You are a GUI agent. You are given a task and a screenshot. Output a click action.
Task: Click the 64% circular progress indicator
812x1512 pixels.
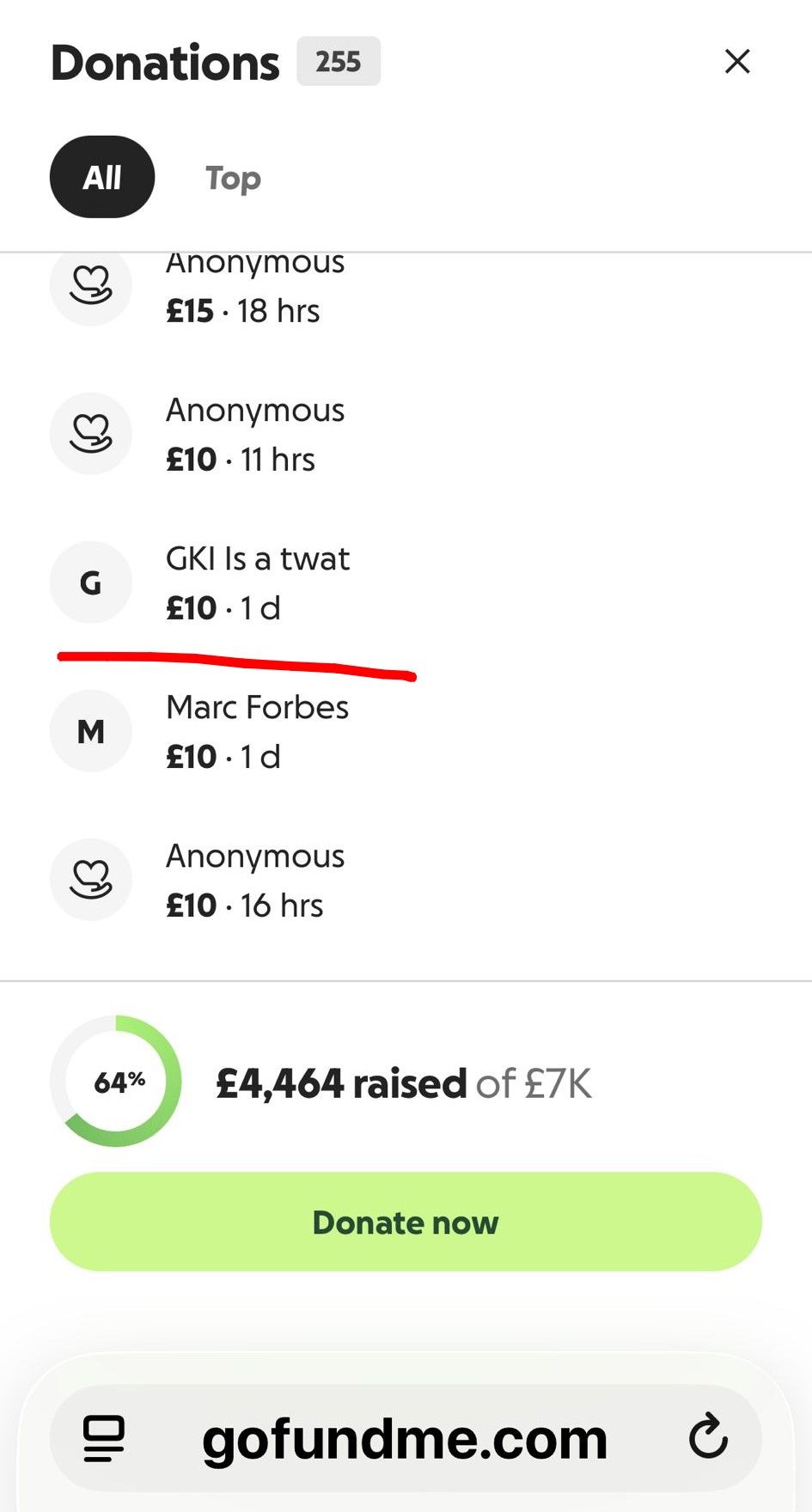(116, 1082)
